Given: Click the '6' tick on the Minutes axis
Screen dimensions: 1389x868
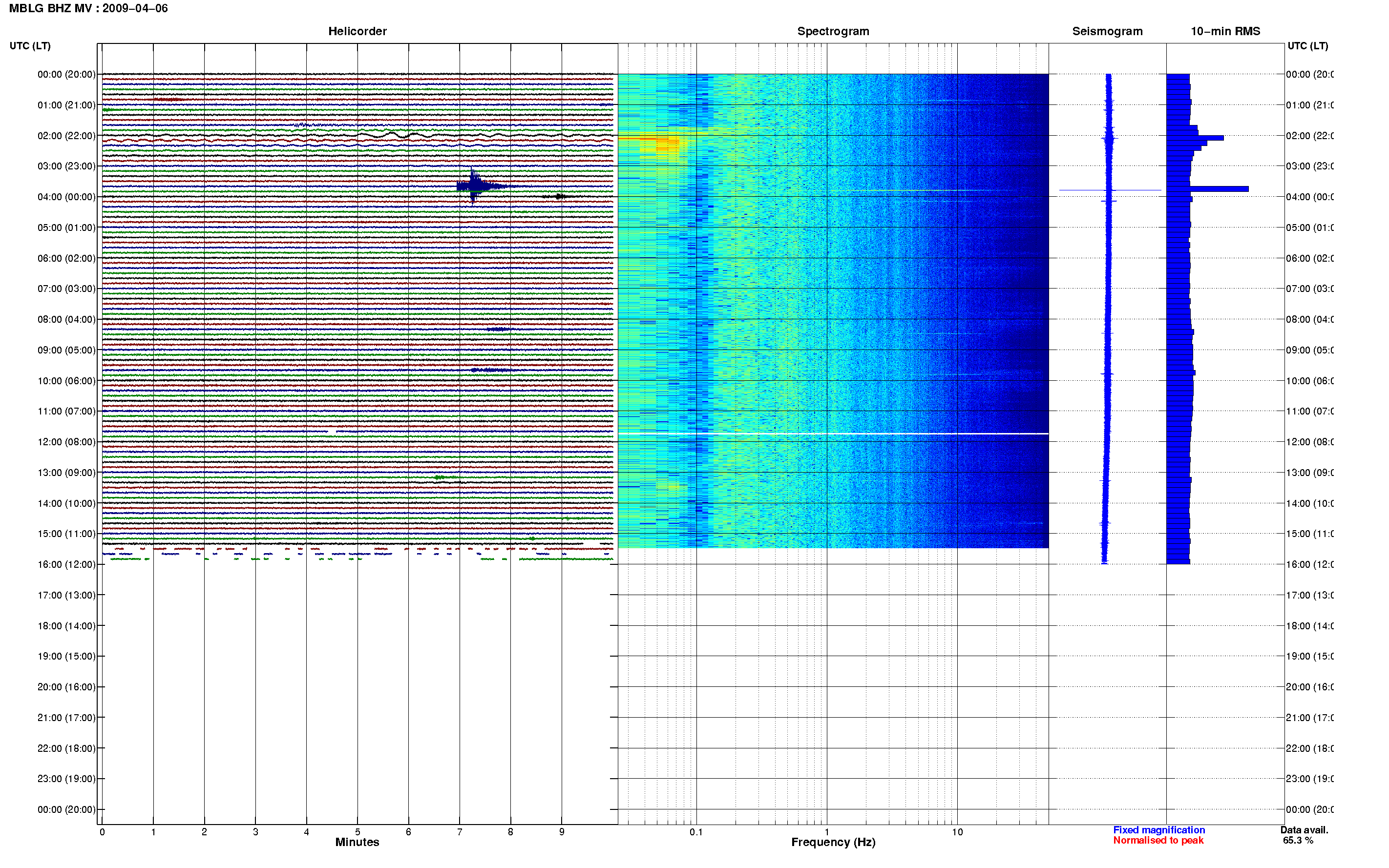Looking at the screenshot, I should point(409,832).
